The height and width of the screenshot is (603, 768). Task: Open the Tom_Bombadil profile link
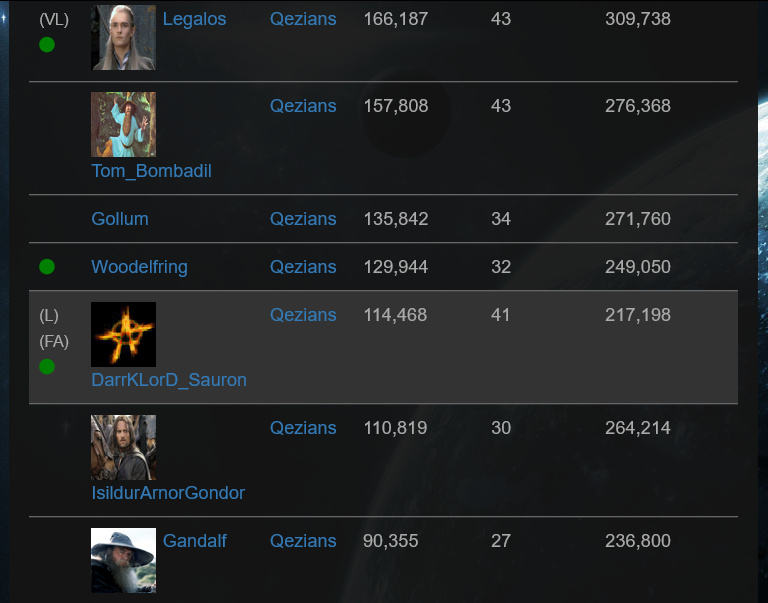click(151, 171)
